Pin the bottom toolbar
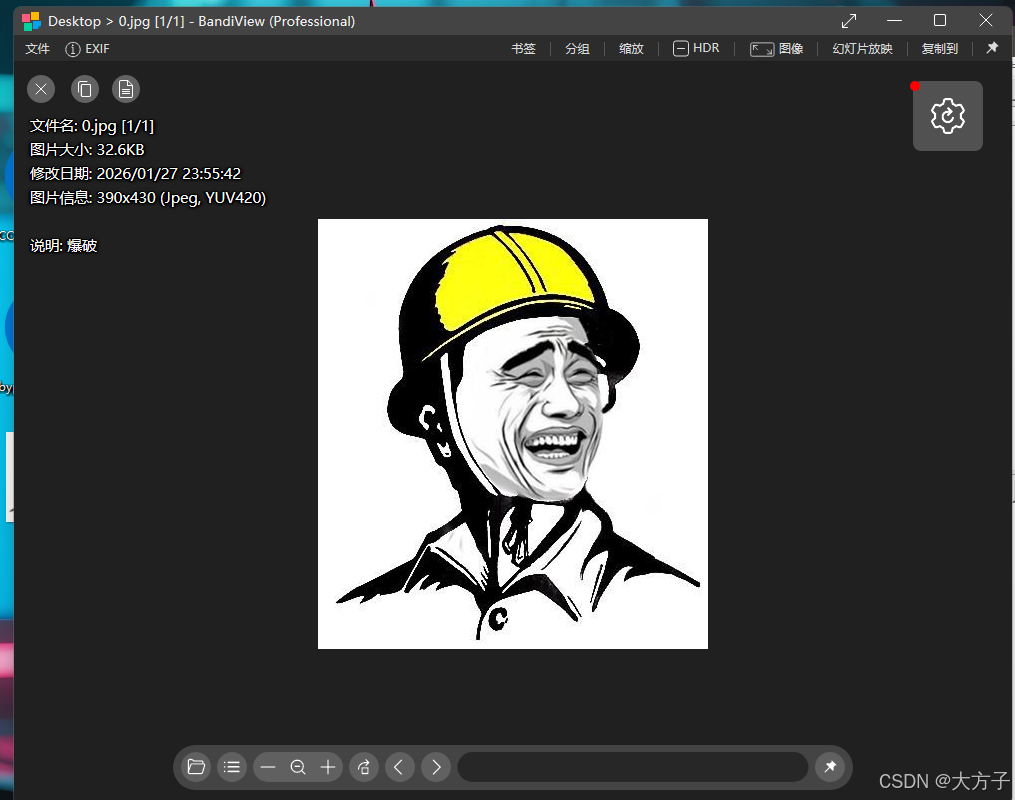The height and width of the screenshot is (800, 1015). coord(830,768)
